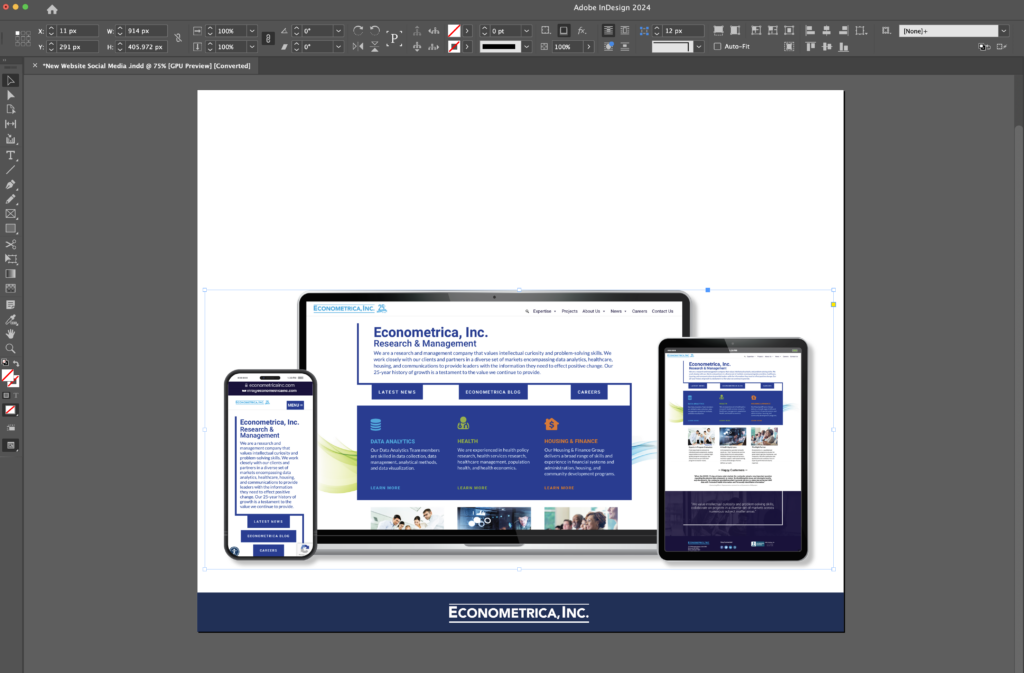The width and height of the screenshot is (1024, 673).
Task: Click the X position field
Action: pyautogui.click(x=77, y=31)
